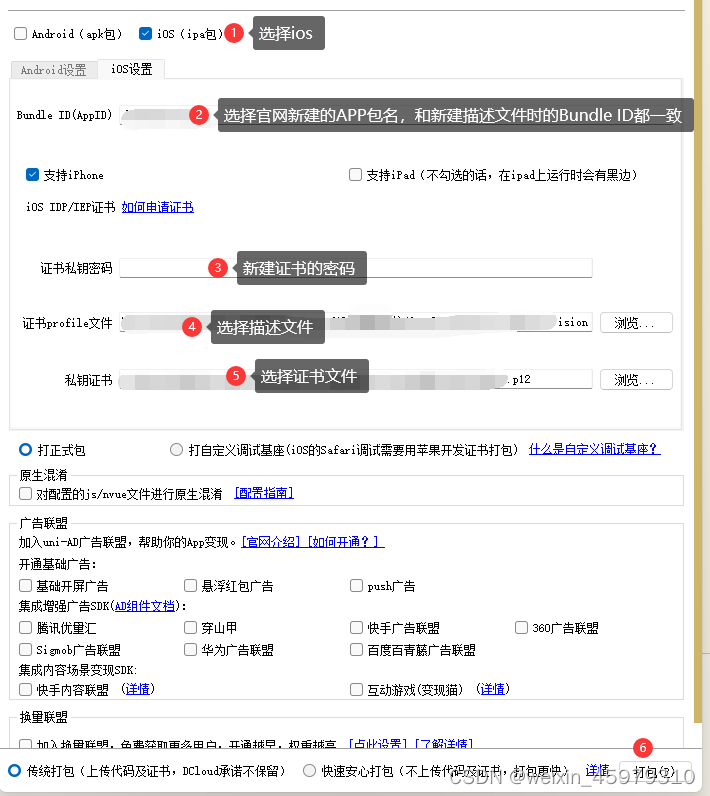This screenshot has height=796, width=710.
Task: Enable the 360广告联盟 checkbox
Action: [x=521, y=628]
